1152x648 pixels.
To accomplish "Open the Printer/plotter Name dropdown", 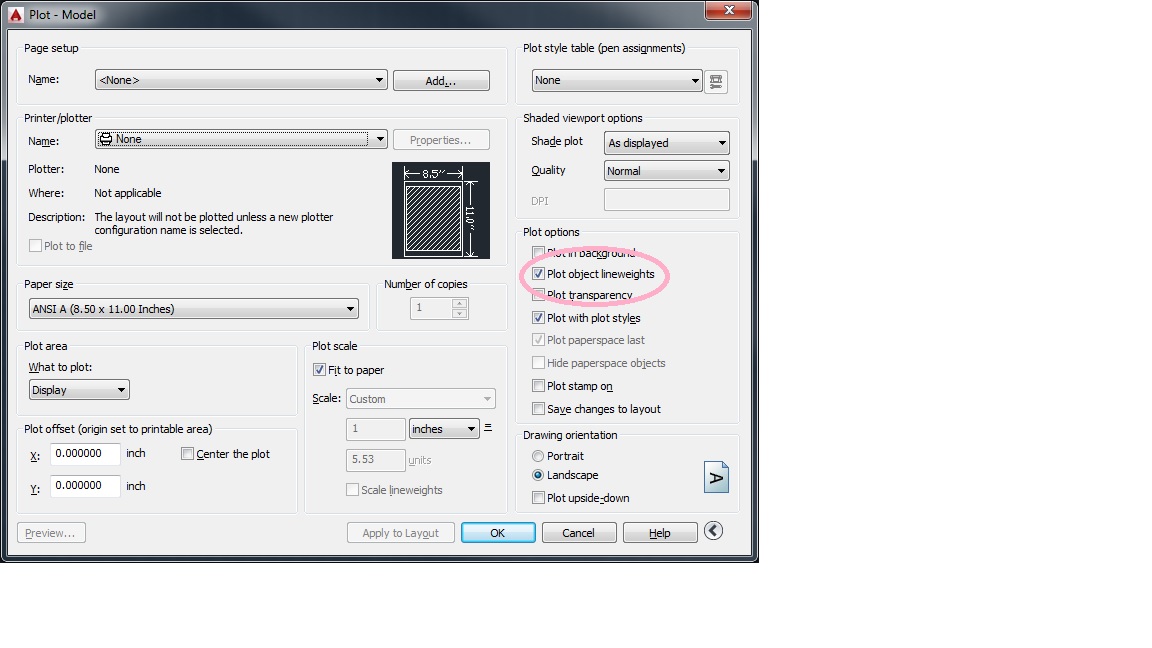I will point(241,139).
